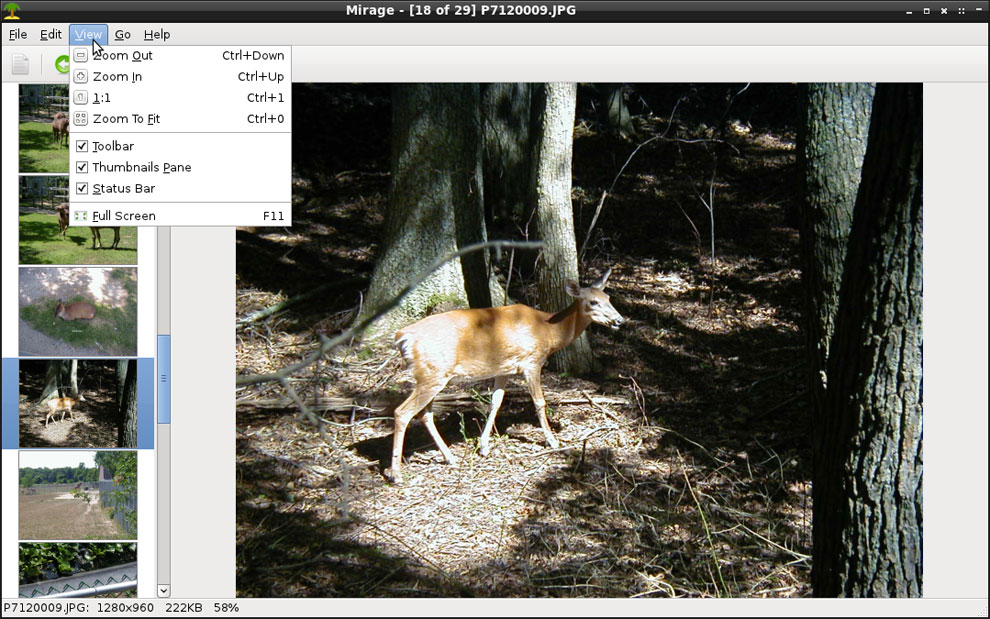Click the 1:1 icon in menu
This screenshot has height=619, width=990.
[x=81, y=98]
